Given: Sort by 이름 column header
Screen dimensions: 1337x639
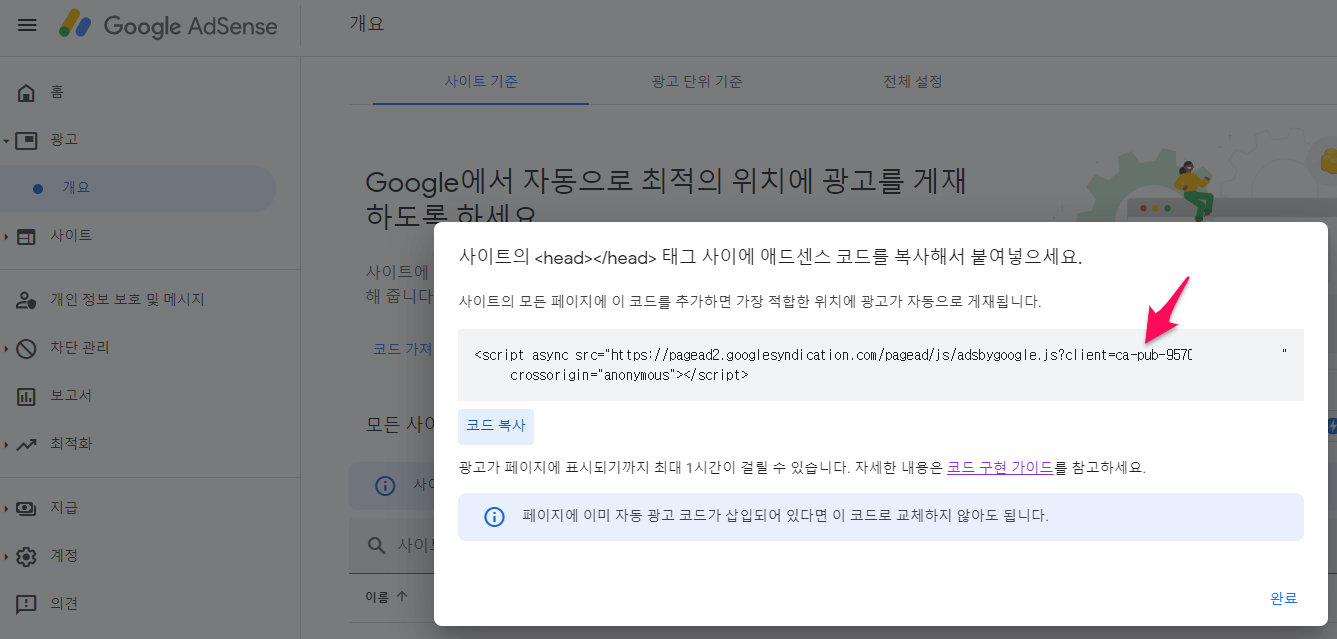Looking at the screenshot, I should pyautogui.click(x=386, y=597).
